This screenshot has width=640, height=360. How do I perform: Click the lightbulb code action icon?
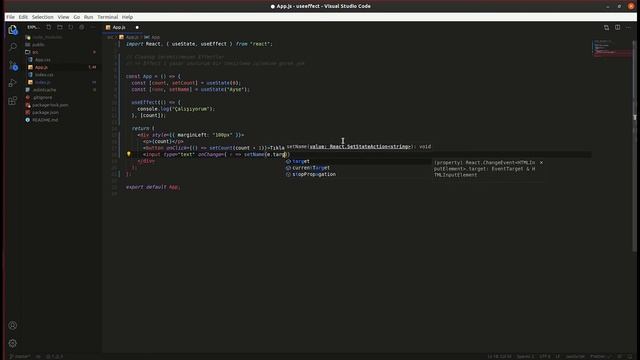(129, 154)
